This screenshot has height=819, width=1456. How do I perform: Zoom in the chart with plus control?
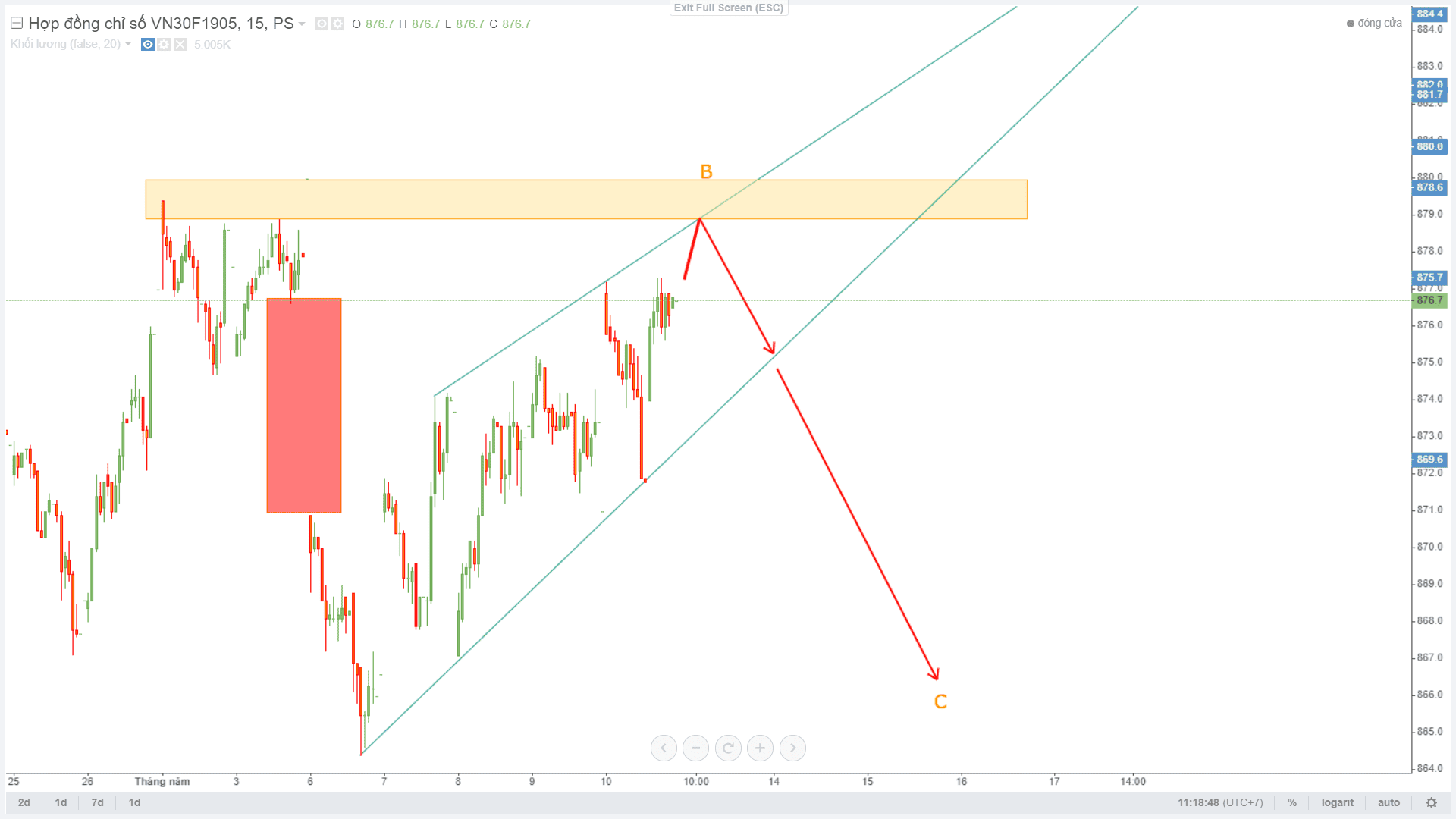tap(760, 748)
